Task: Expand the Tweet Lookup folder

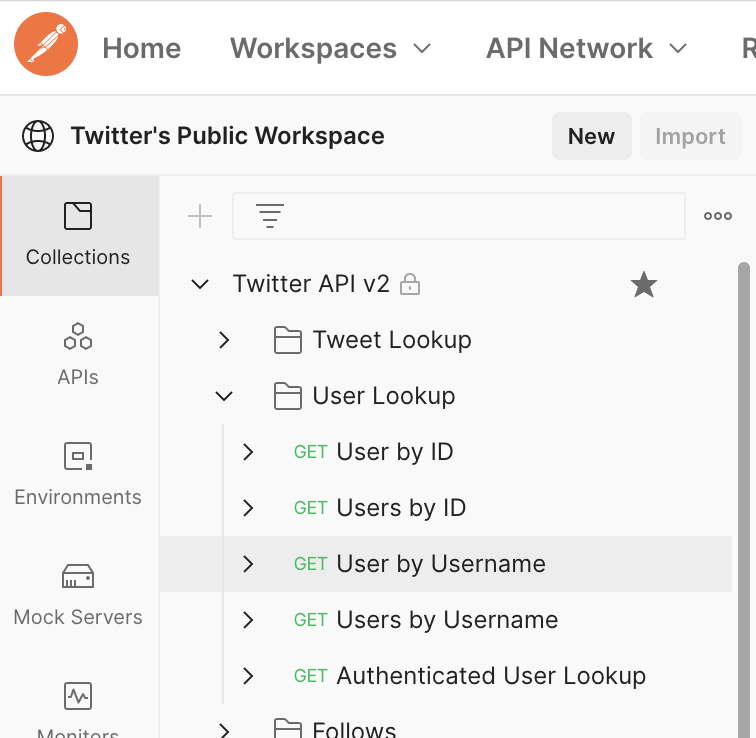Action: 224,341
